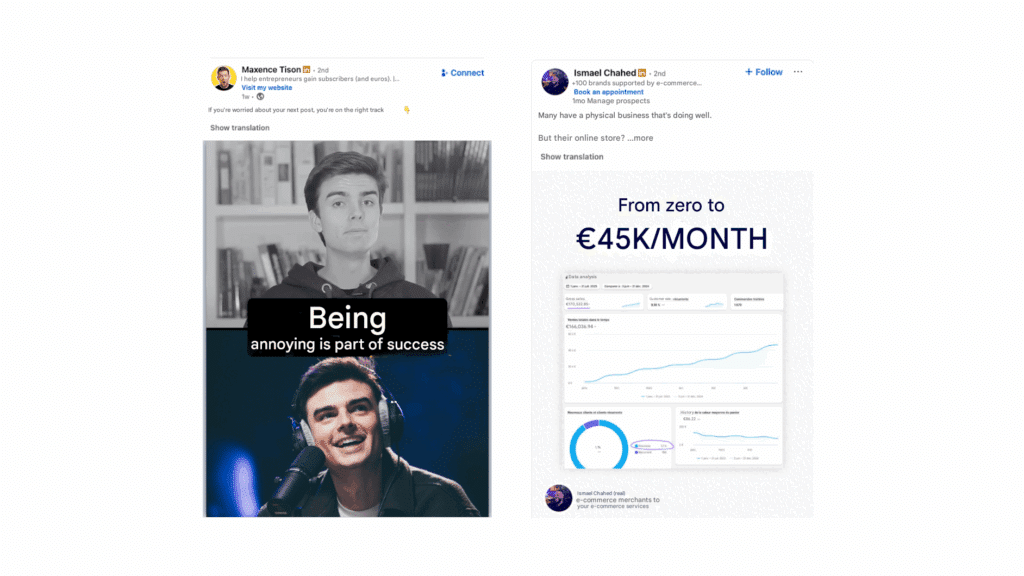Screen dimensions: 1024x576
Task: Click LinkedIn premium badge beside Ismael Chahed
Action: [x=642, y=73]
